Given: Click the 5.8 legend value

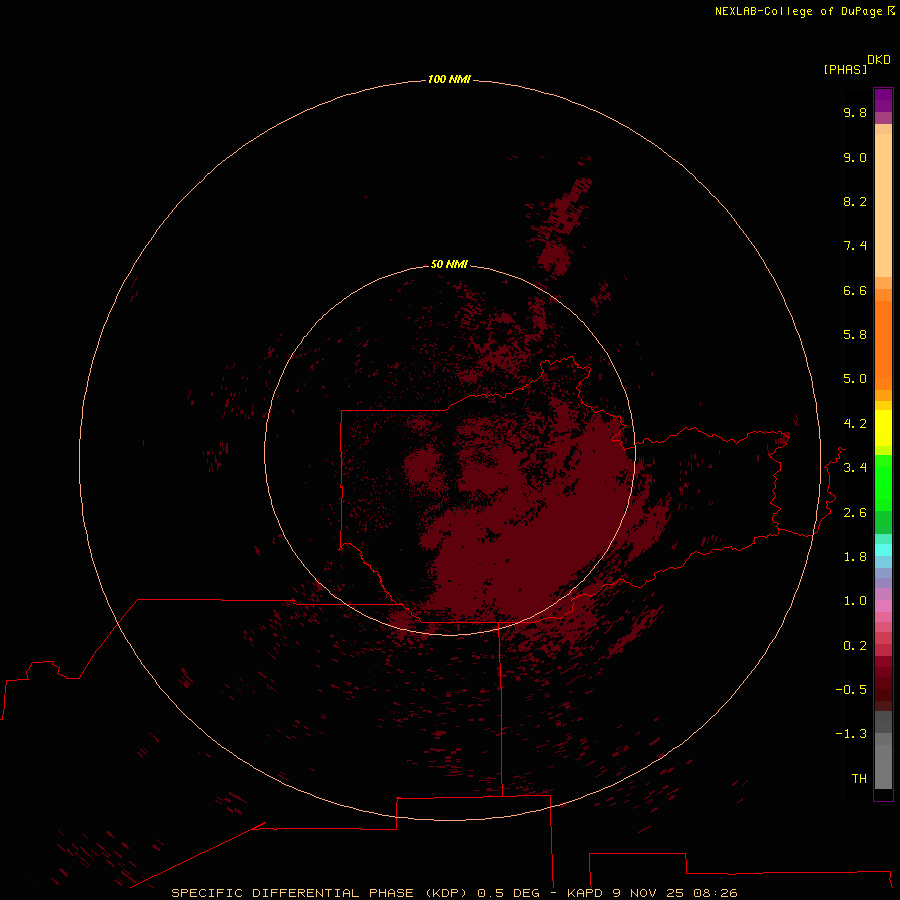Looking at the screenshot, I should [x=855, y=335].
